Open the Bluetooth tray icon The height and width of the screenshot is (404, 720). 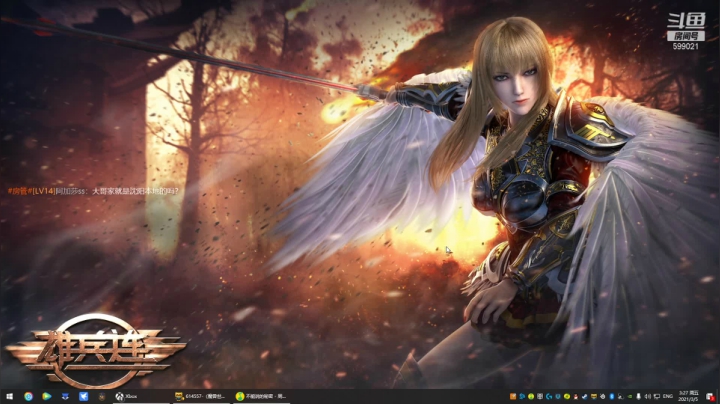pos(612,396)
